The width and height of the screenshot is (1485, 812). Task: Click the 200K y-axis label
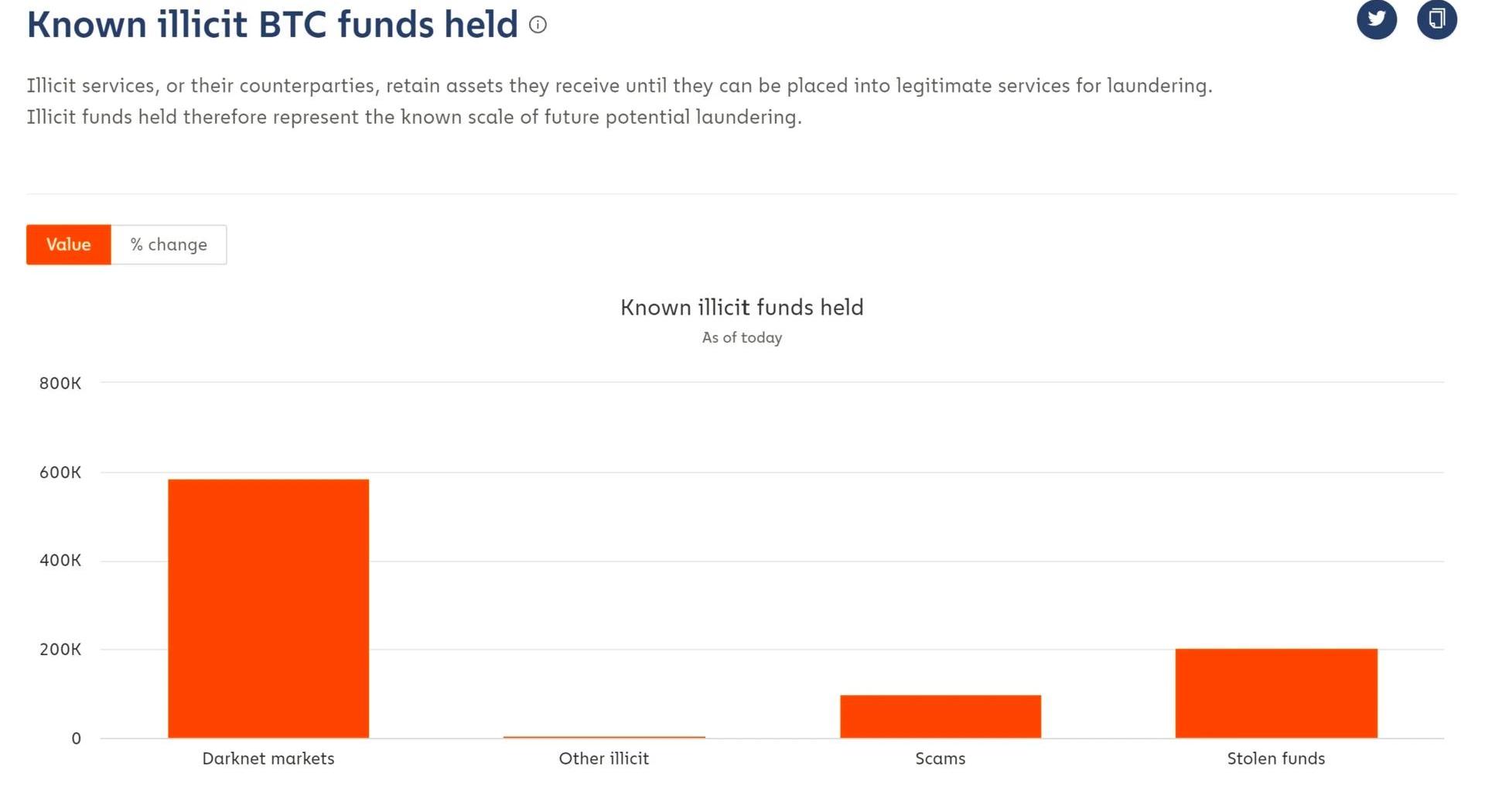(x=60, y=650)
